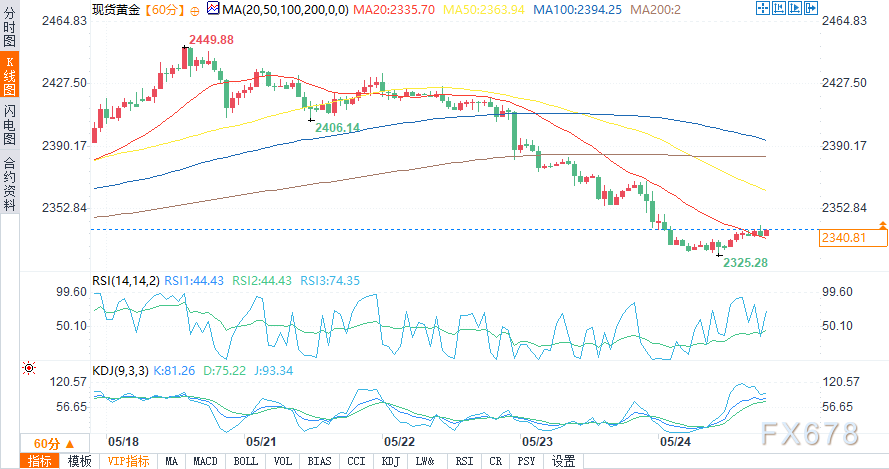The image size is (889, 469).
Task: Click the sun-shaped icon beside KDJ panel
Action: [x=27, y=367]
